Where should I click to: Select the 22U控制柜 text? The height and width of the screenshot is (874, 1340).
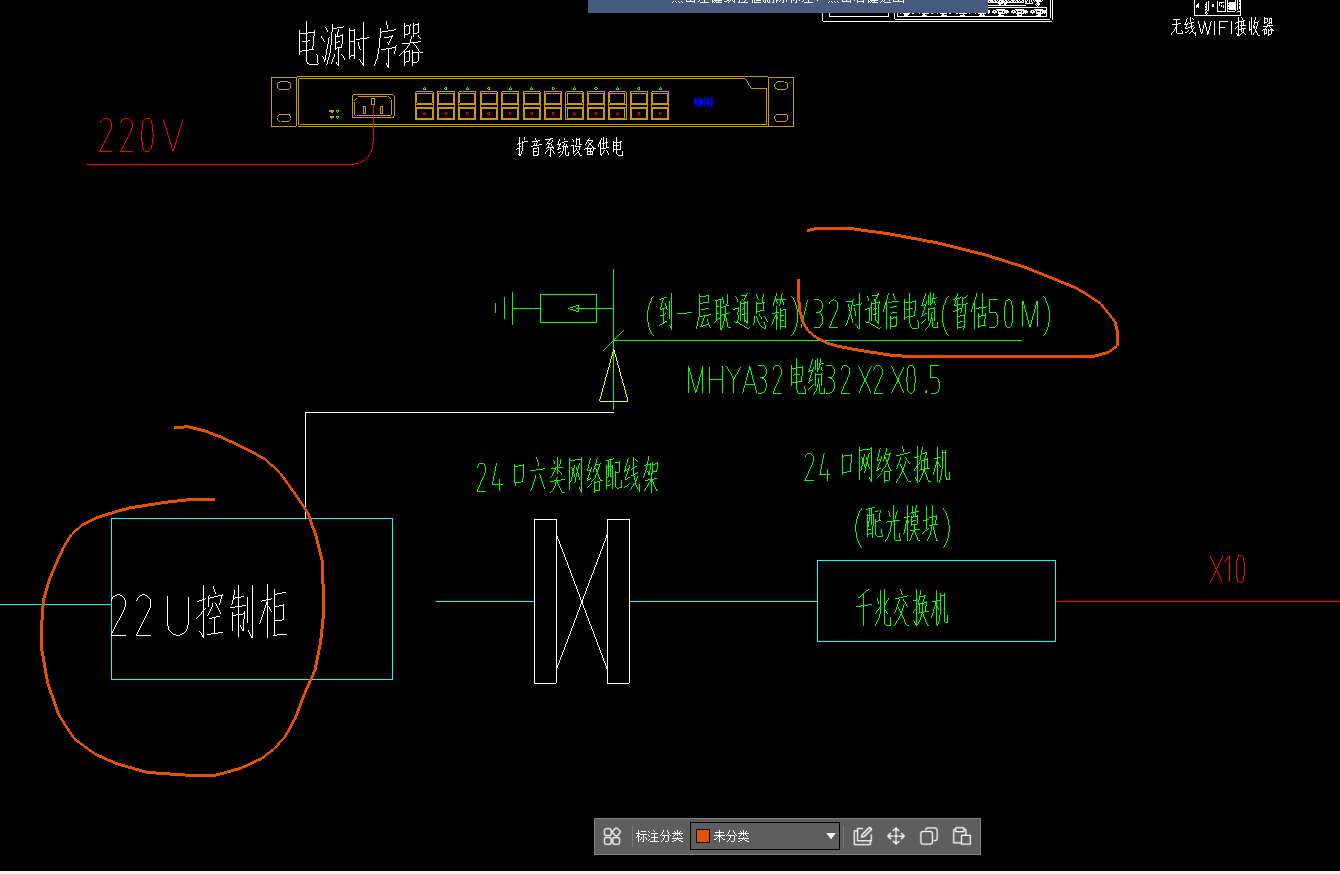coord(199,613)
